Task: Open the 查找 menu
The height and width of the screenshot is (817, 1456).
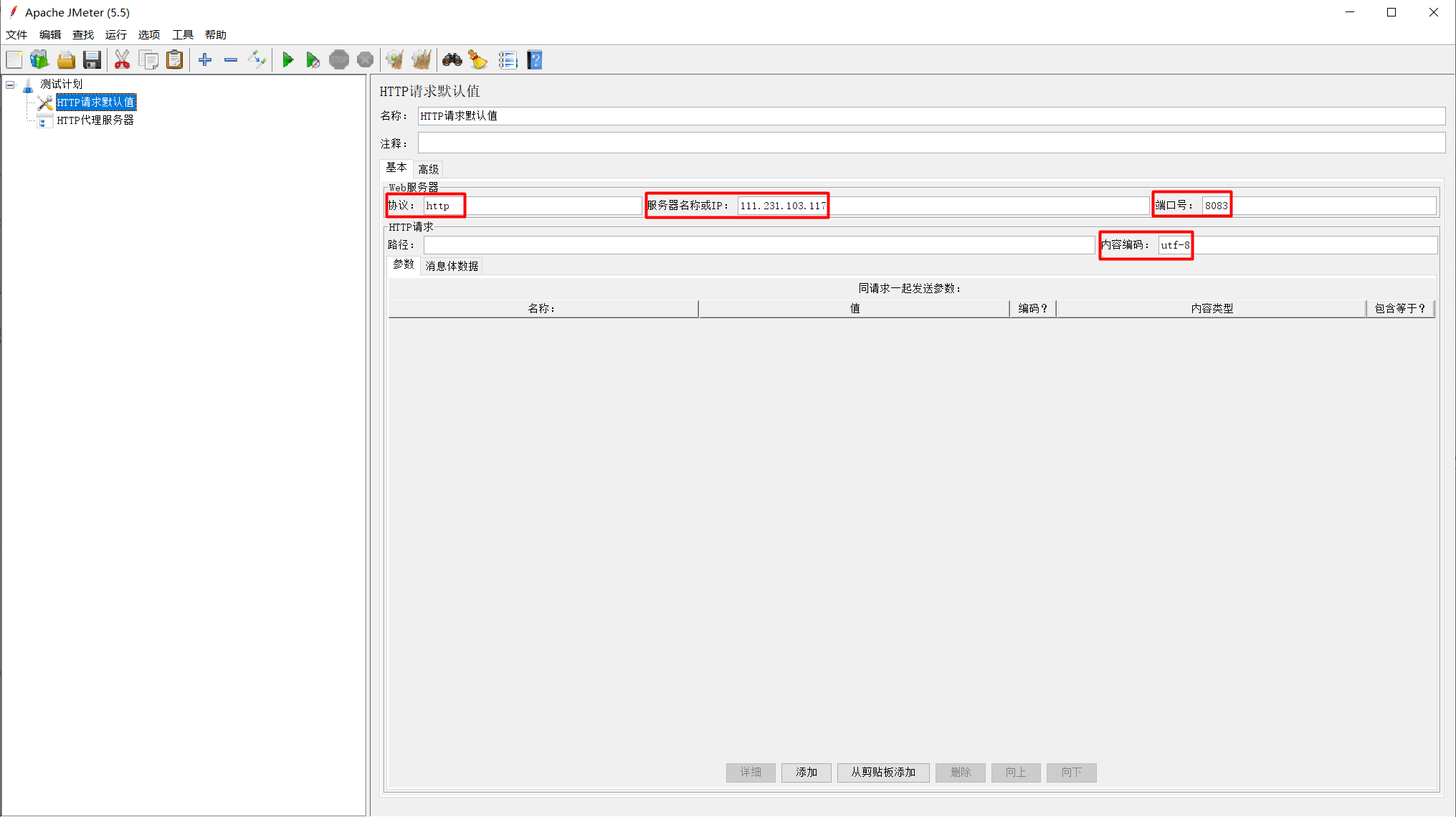Action: [x=83, y=35]
